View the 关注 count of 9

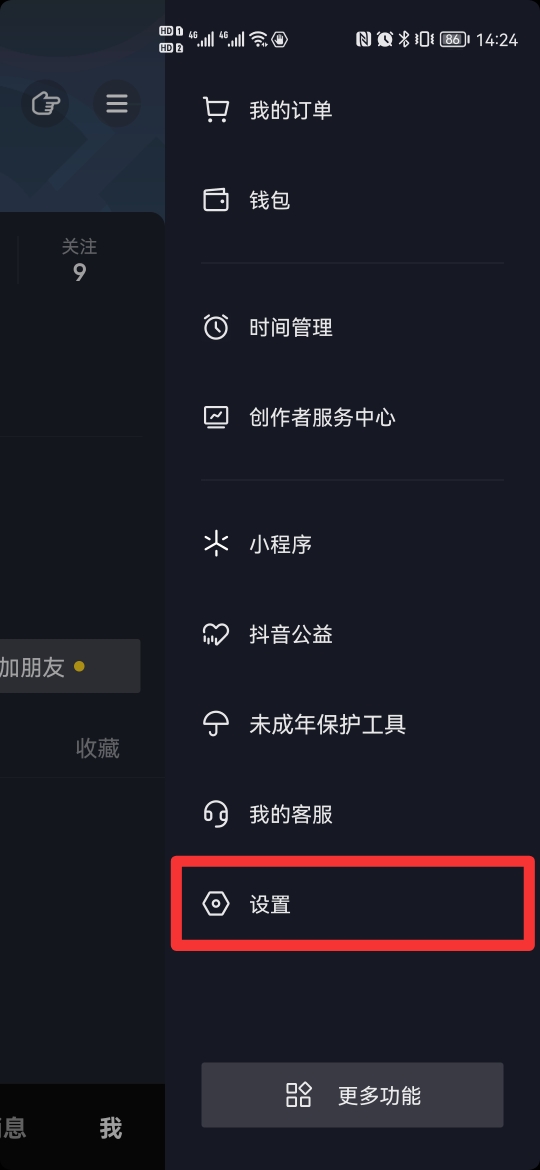point(79,260)
